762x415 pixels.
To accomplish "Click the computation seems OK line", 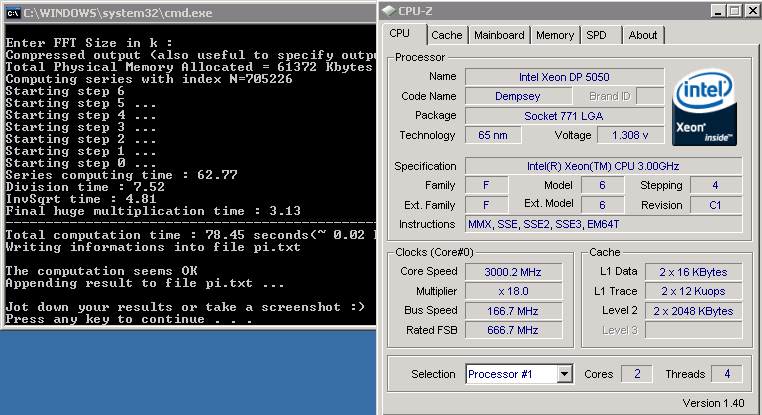I will [102, 271].
